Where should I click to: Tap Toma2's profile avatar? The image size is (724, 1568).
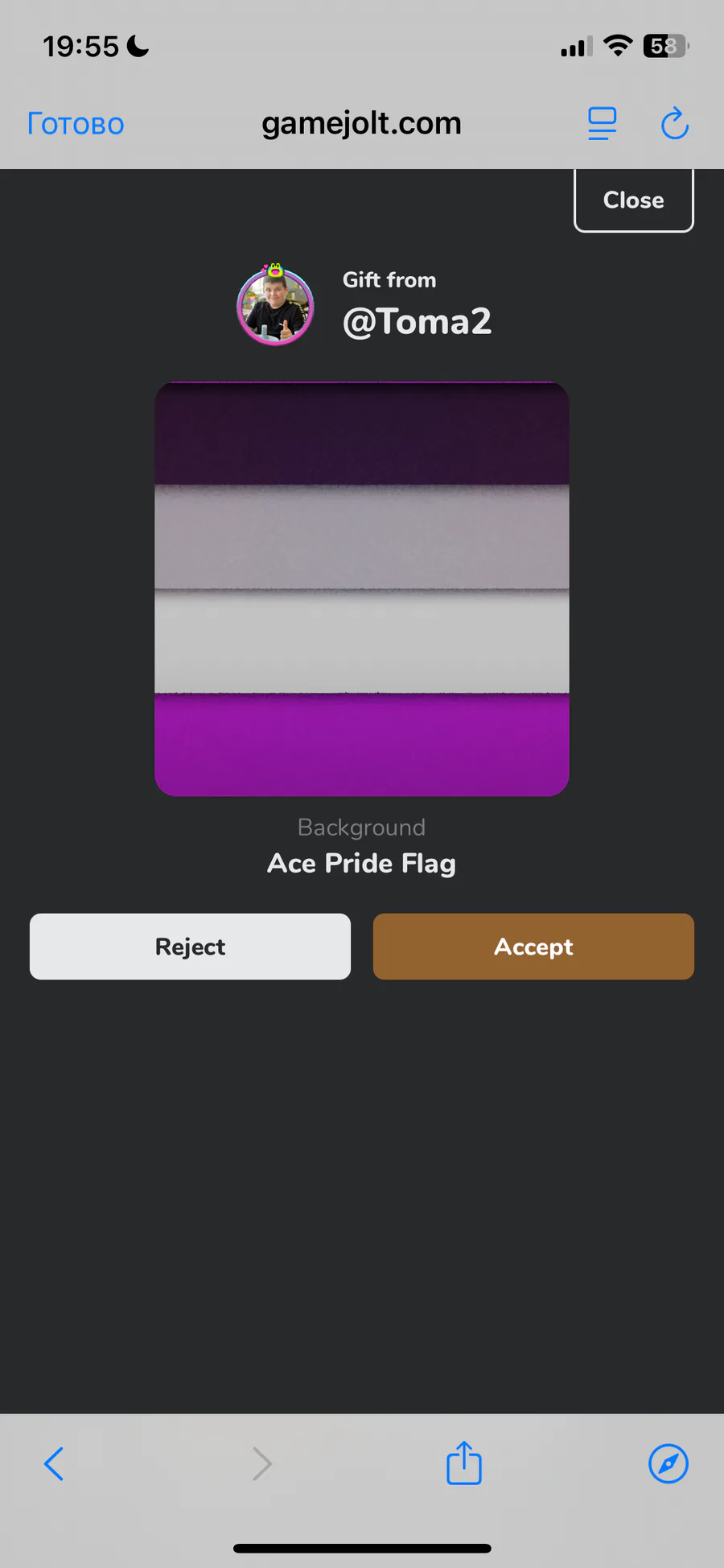coord(275,305)
